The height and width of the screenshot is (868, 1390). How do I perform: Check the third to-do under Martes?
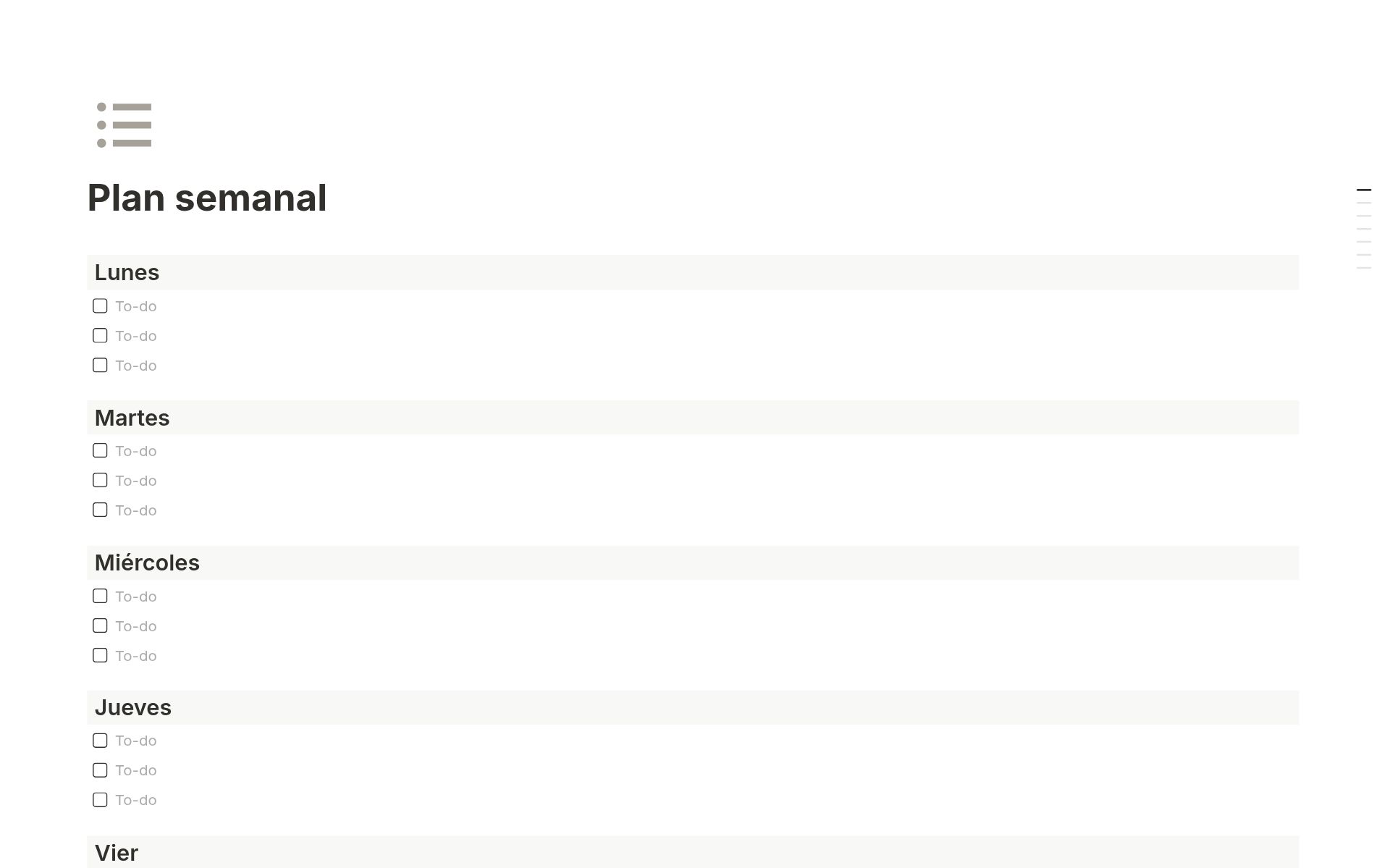[100, 510]
